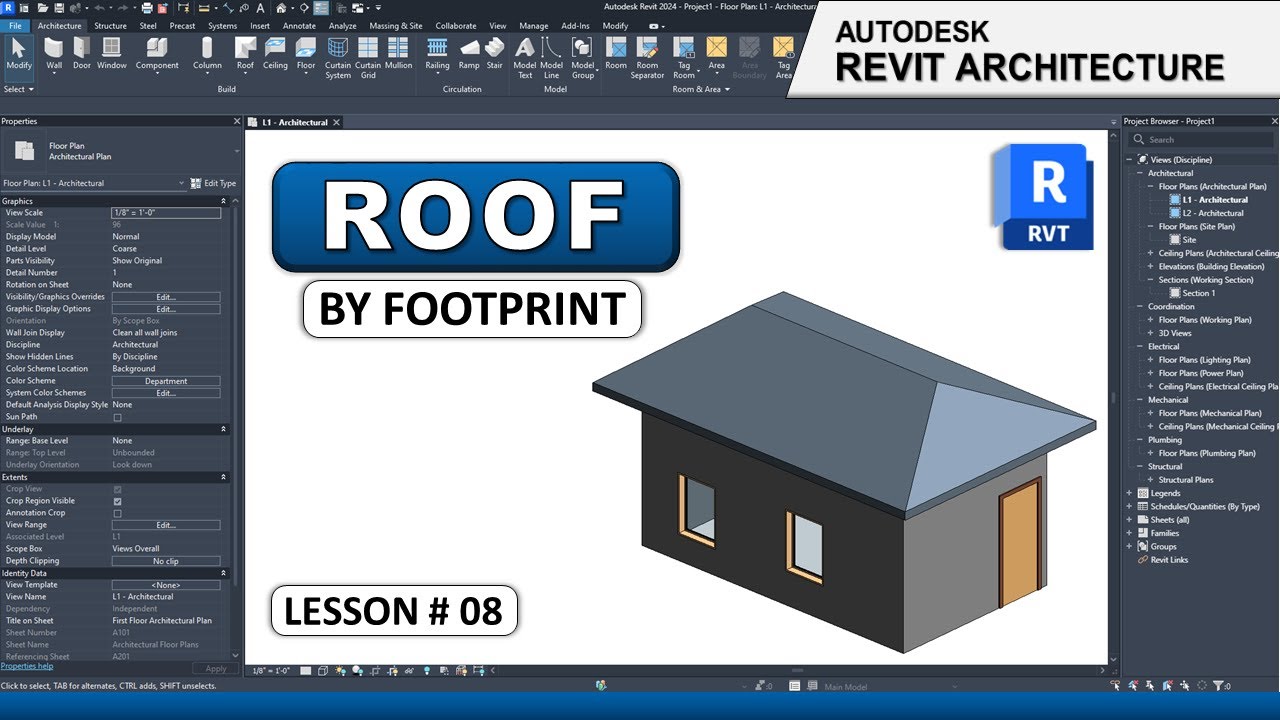Switch to the Massing & Site ribbon tab
1280x720 pixels.
coord(396,26)
